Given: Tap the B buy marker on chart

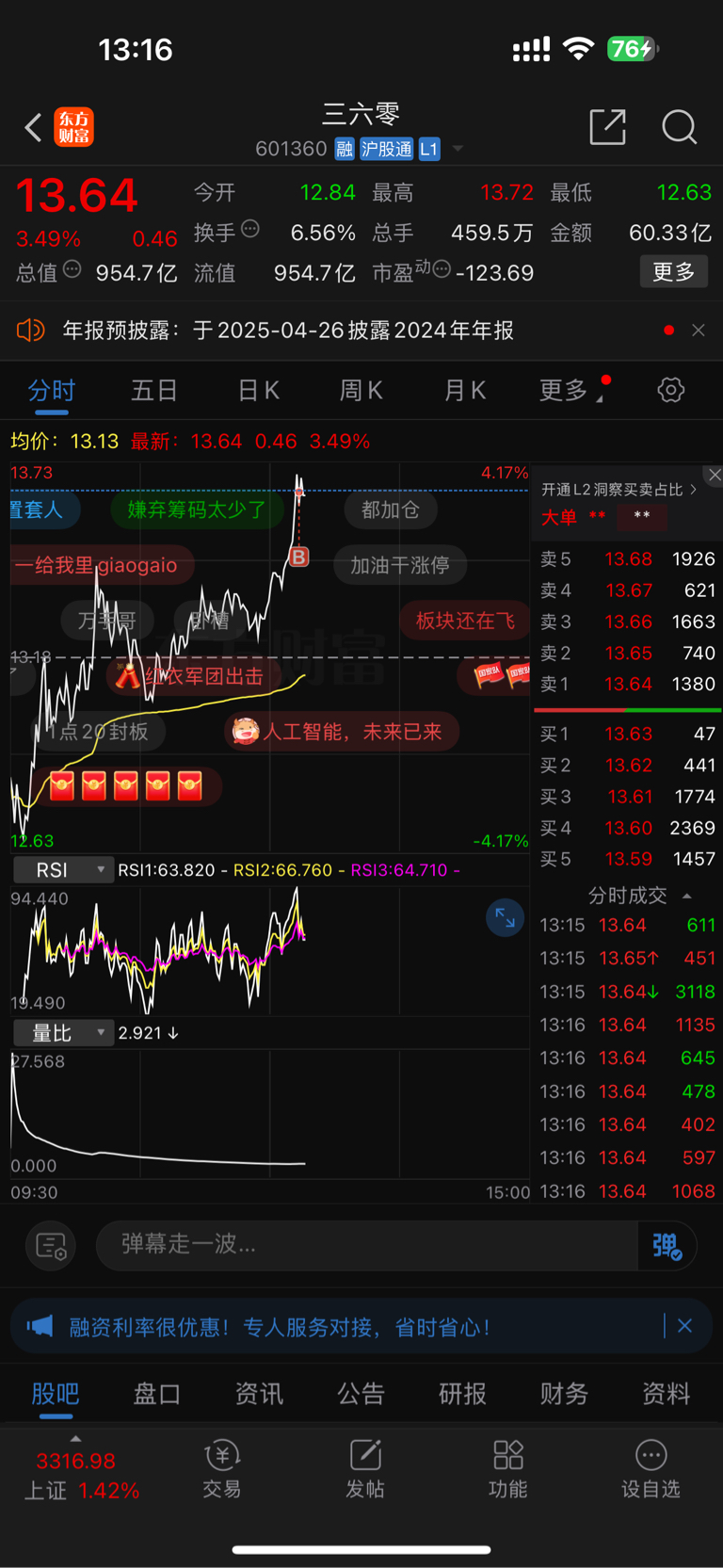Looking at the screenshot, I should [298, 557].
